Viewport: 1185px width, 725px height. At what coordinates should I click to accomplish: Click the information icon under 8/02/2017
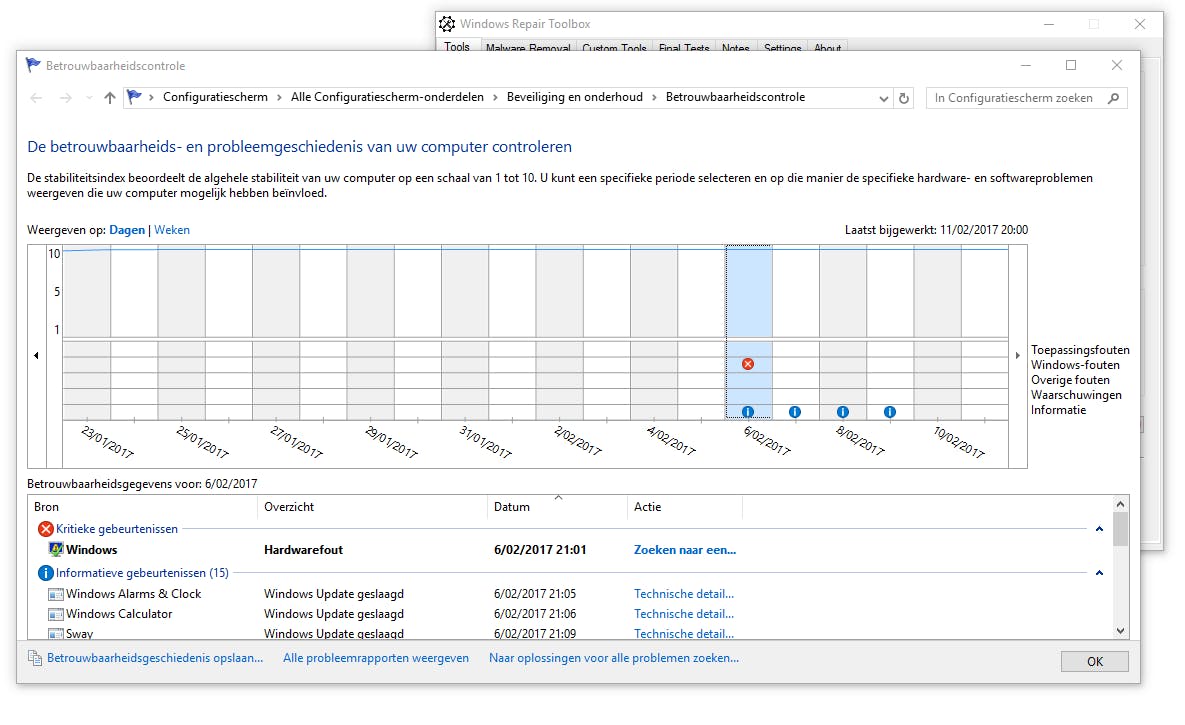tap(842, 412)
